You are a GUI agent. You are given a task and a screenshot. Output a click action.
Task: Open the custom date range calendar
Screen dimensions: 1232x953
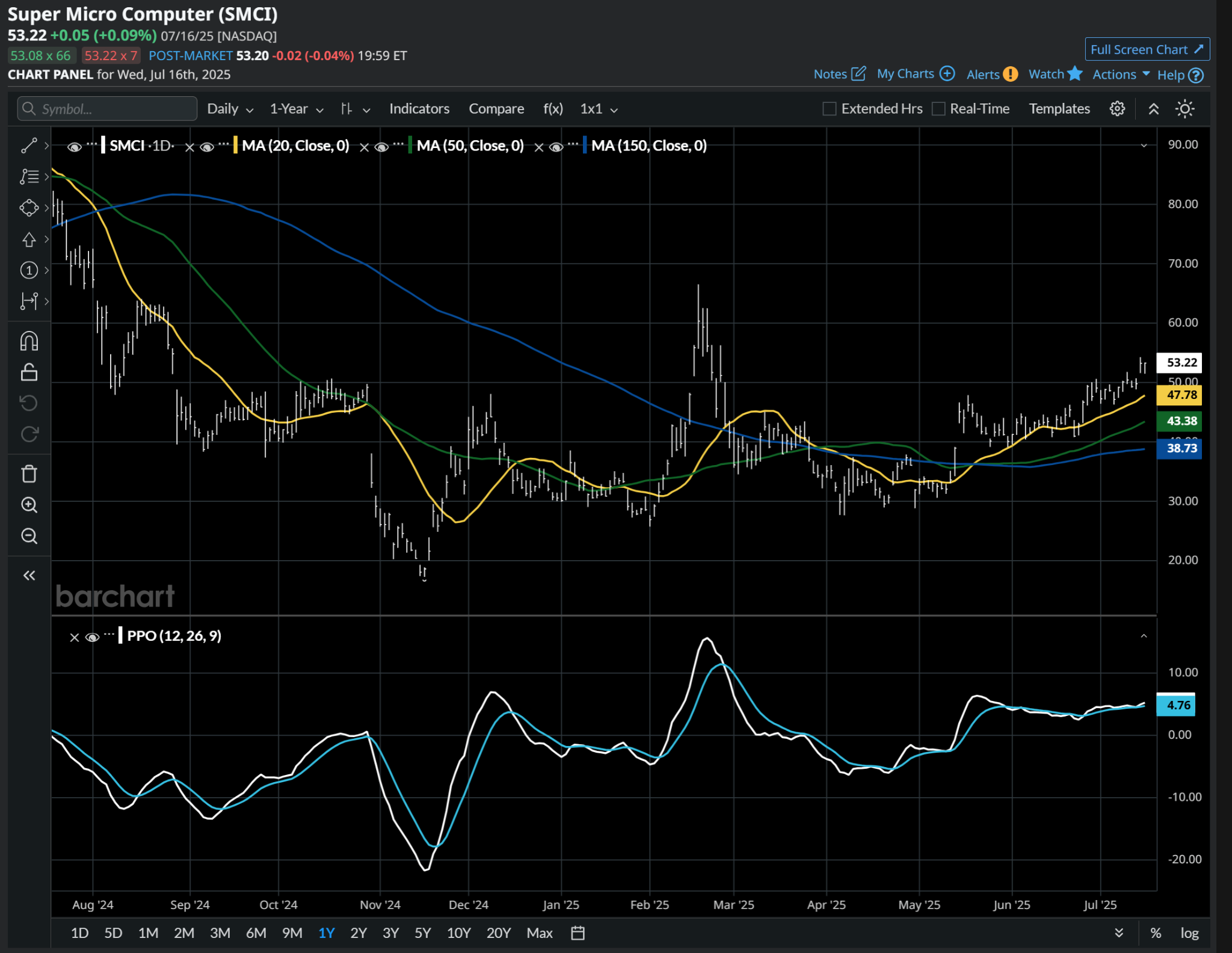(x=577, y=933)
